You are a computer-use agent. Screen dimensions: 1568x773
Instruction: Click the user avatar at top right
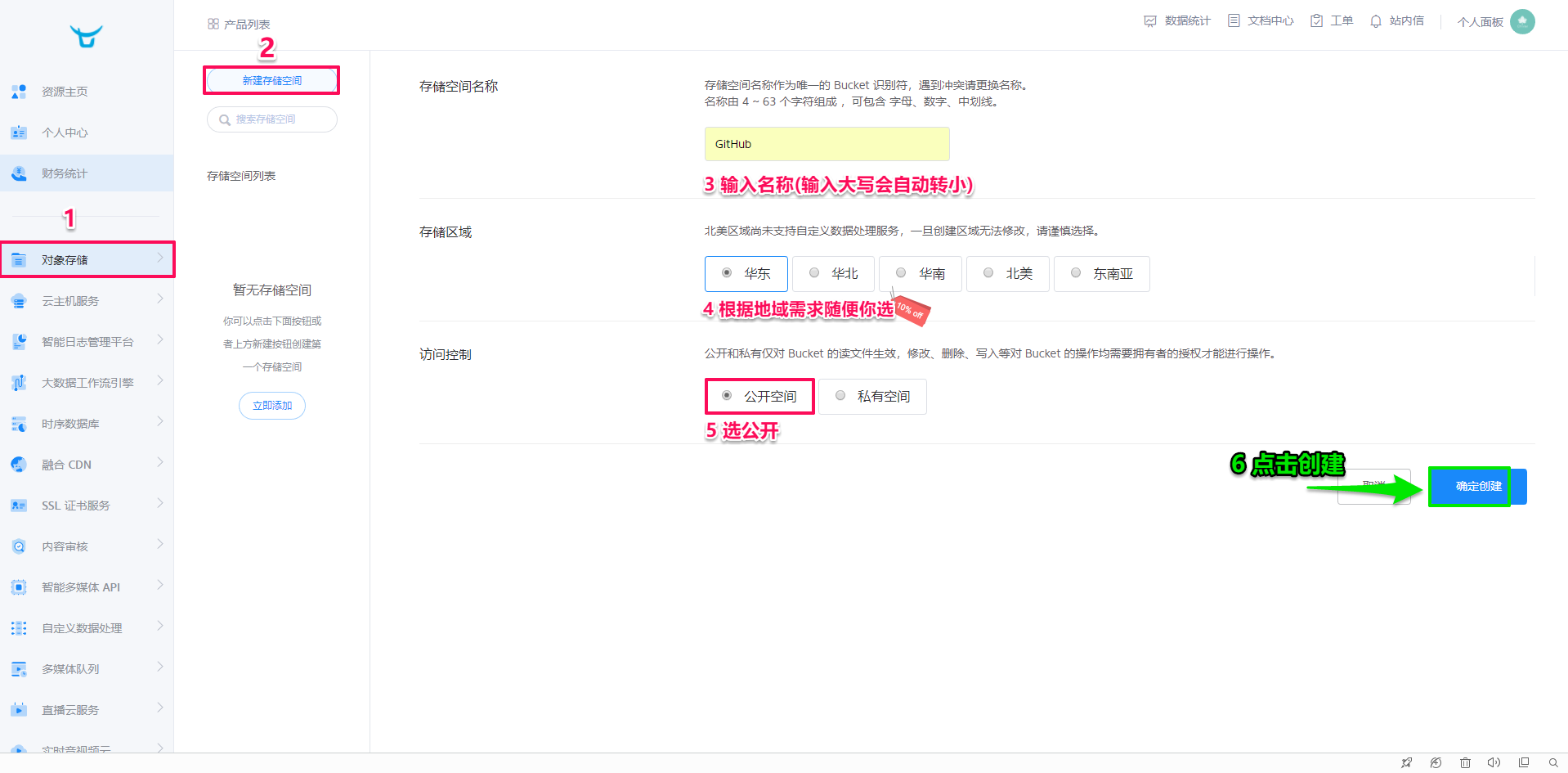(1522, 21)
